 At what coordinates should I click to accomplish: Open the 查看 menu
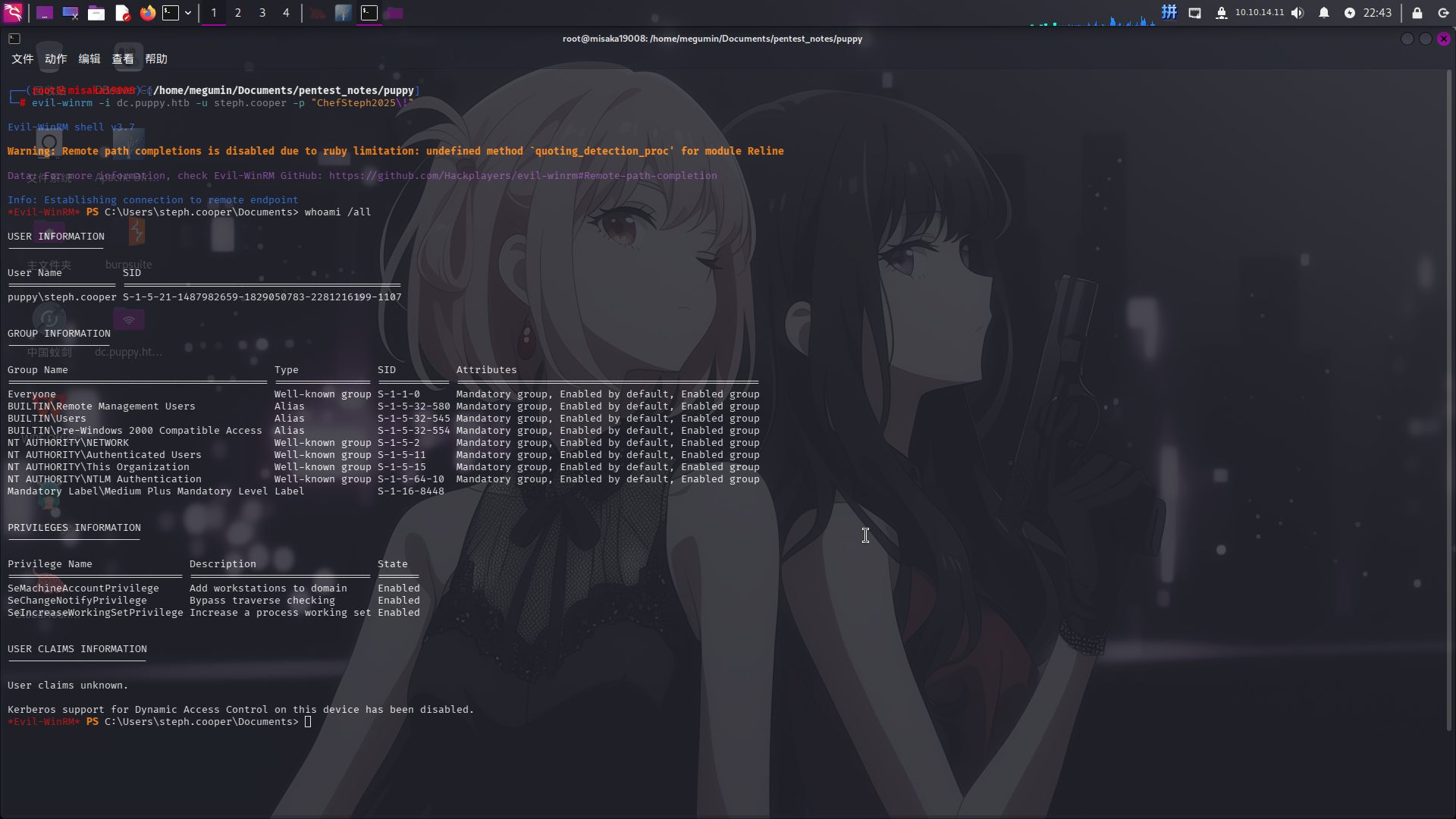pyautogui.click(x=123, y=59)
